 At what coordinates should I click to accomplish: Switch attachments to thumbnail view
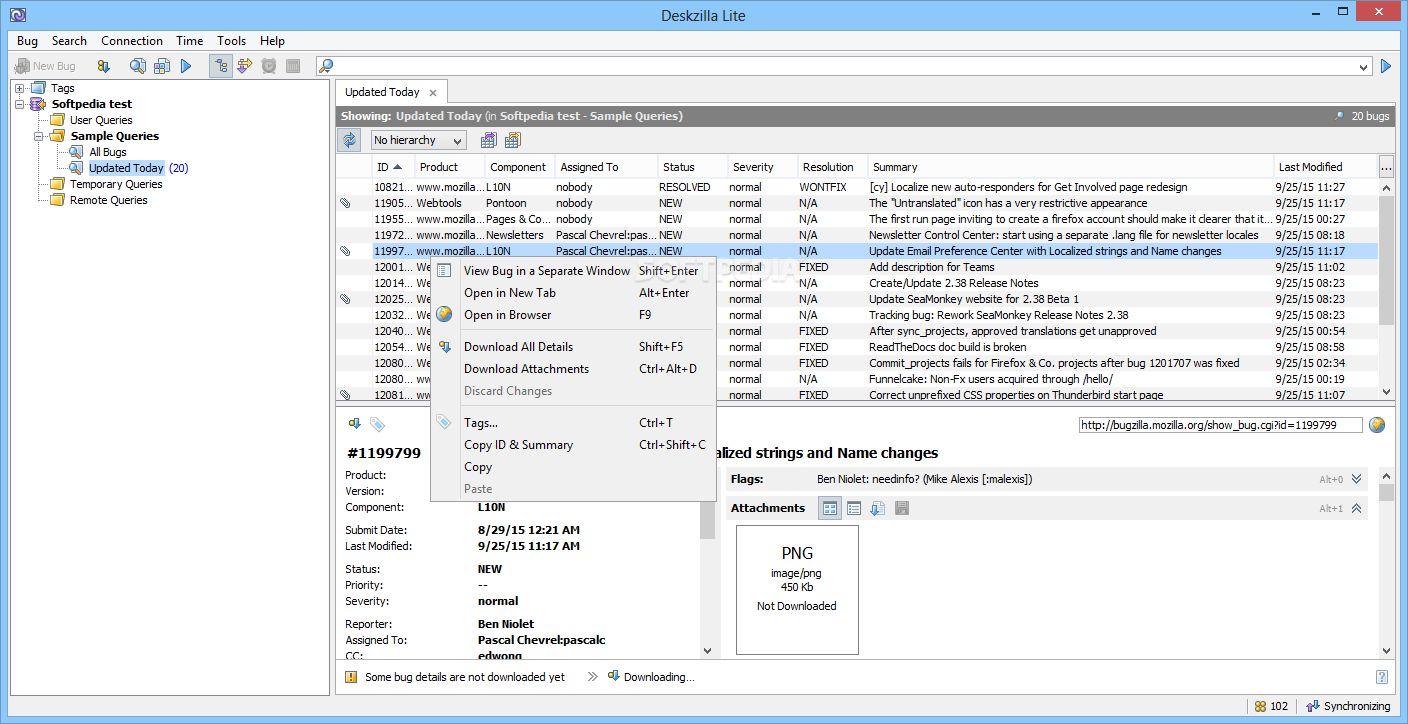coord(830,509)
